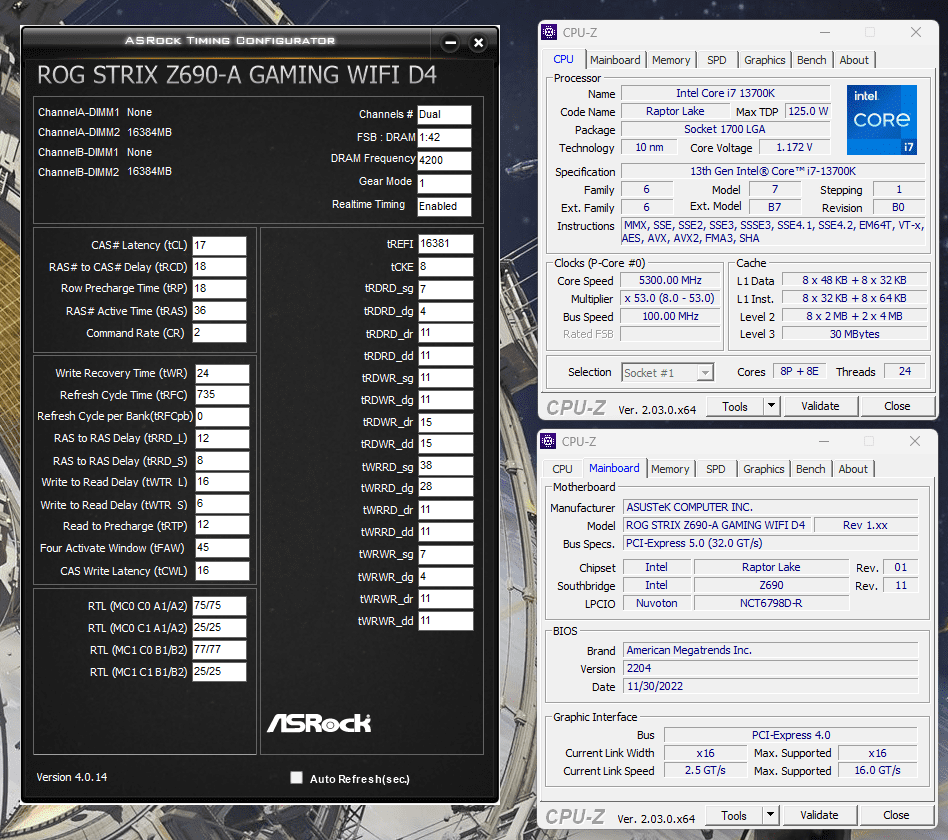
Task: Click the processor name Intel Core i7 13700K
Action: click(726, 93)
